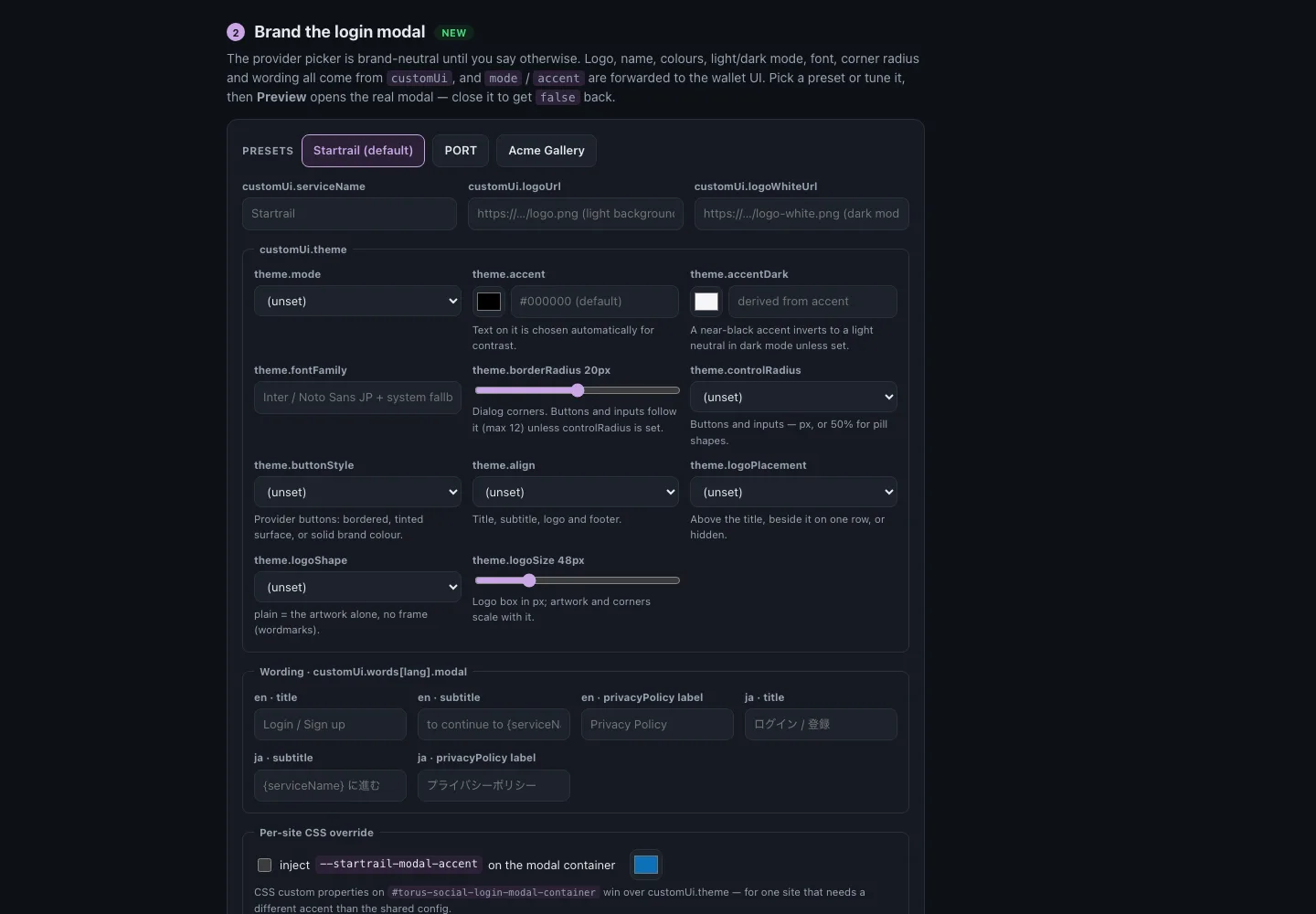Click the 'customUi.theme' group legend
The width and height of the screenshot is (1316, 914).
coord(303,250)
